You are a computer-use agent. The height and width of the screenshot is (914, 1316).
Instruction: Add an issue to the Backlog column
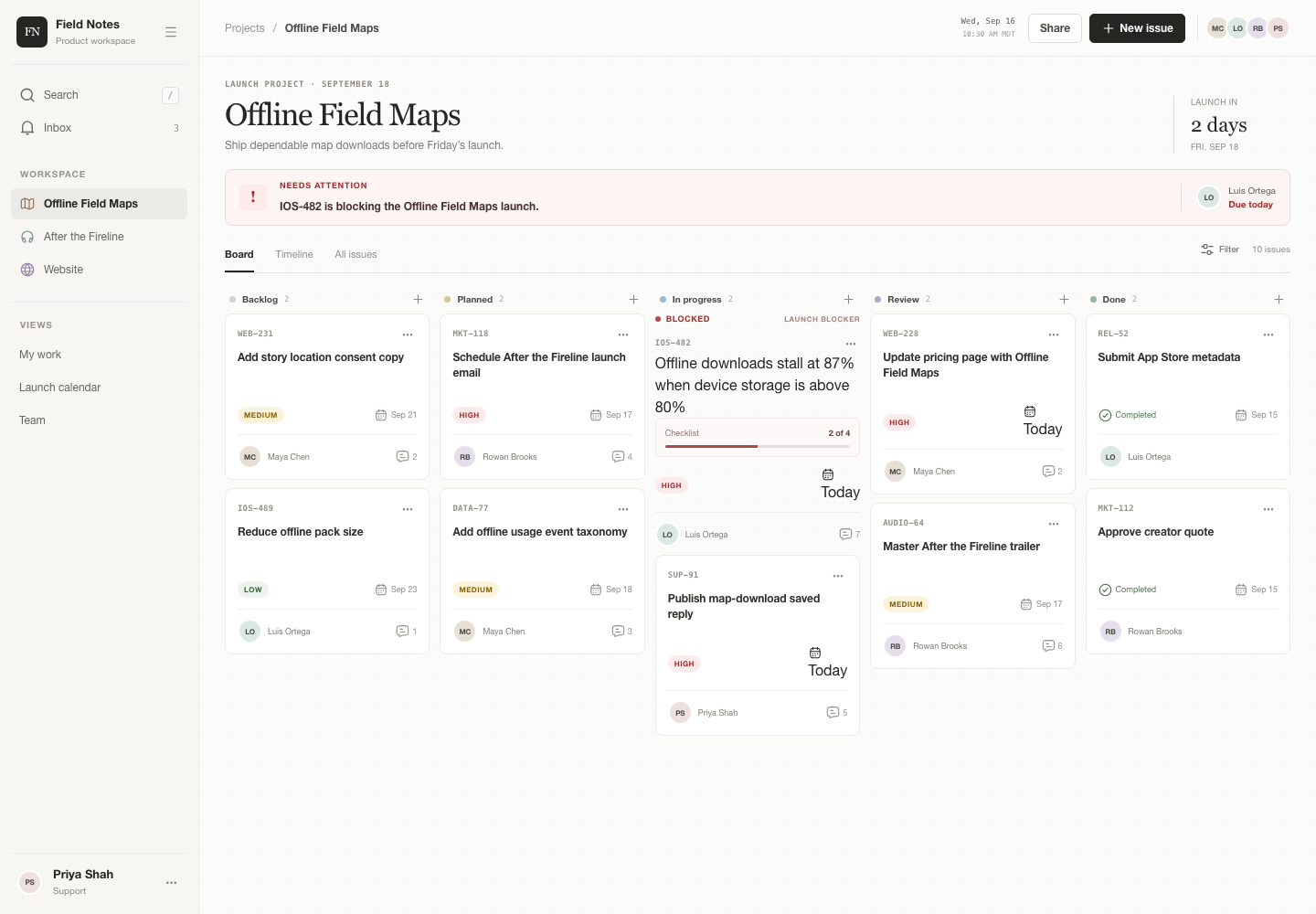(418, 300)
